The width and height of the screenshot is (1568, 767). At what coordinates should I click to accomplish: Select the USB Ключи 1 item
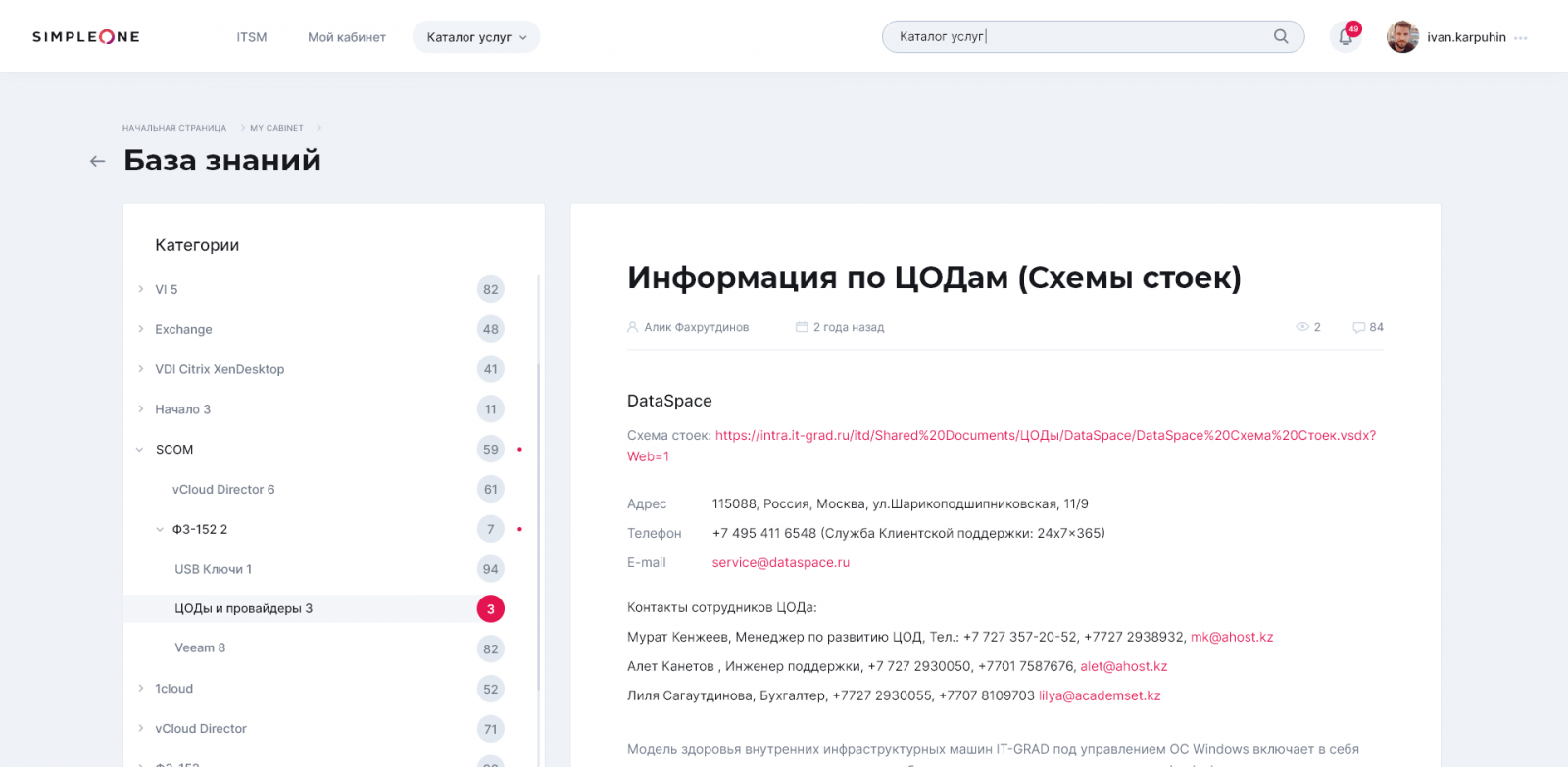click(214, 569)
